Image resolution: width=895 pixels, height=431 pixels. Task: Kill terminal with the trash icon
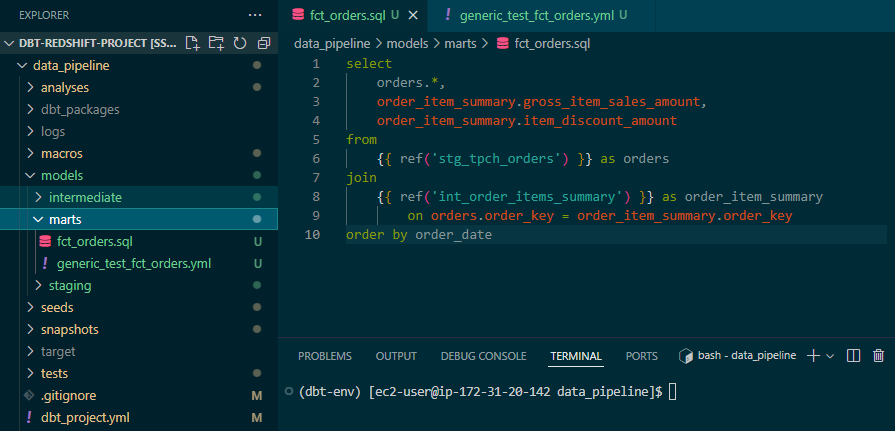pos(878,356)
